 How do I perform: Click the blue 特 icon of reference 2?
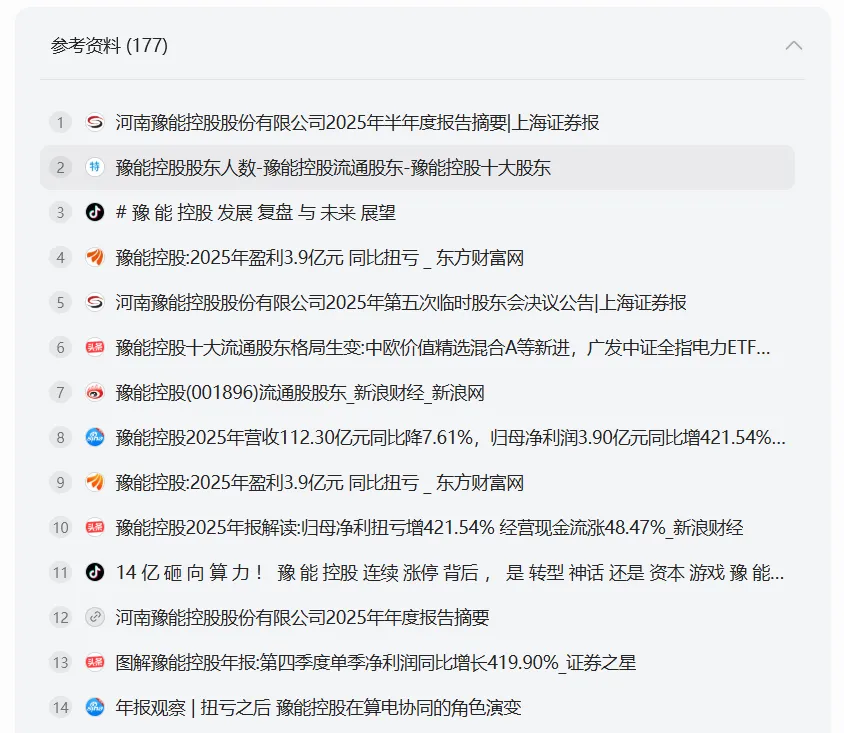point(95,167)
